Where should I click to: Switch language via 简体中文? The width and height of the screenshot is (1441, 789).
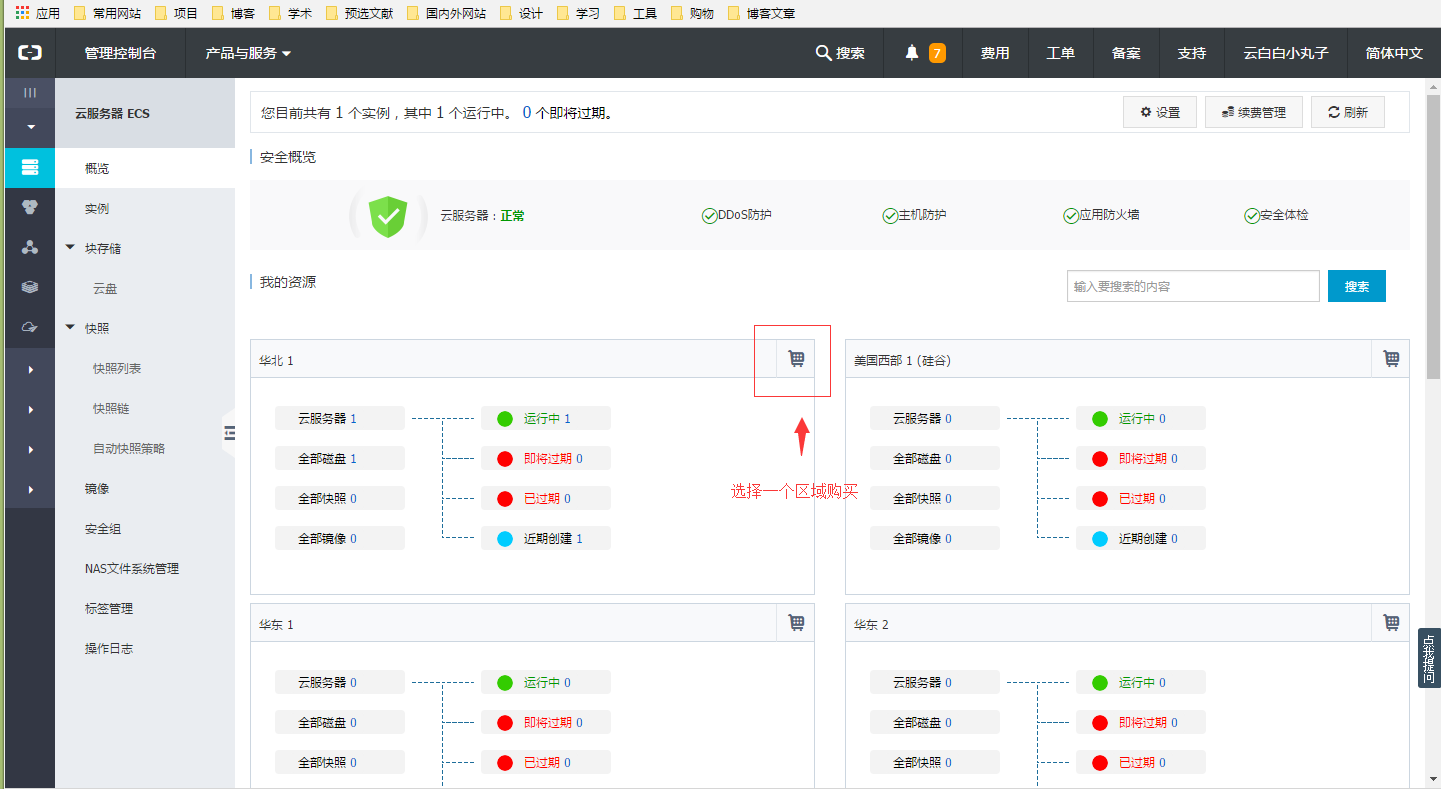coord(1394,53)
